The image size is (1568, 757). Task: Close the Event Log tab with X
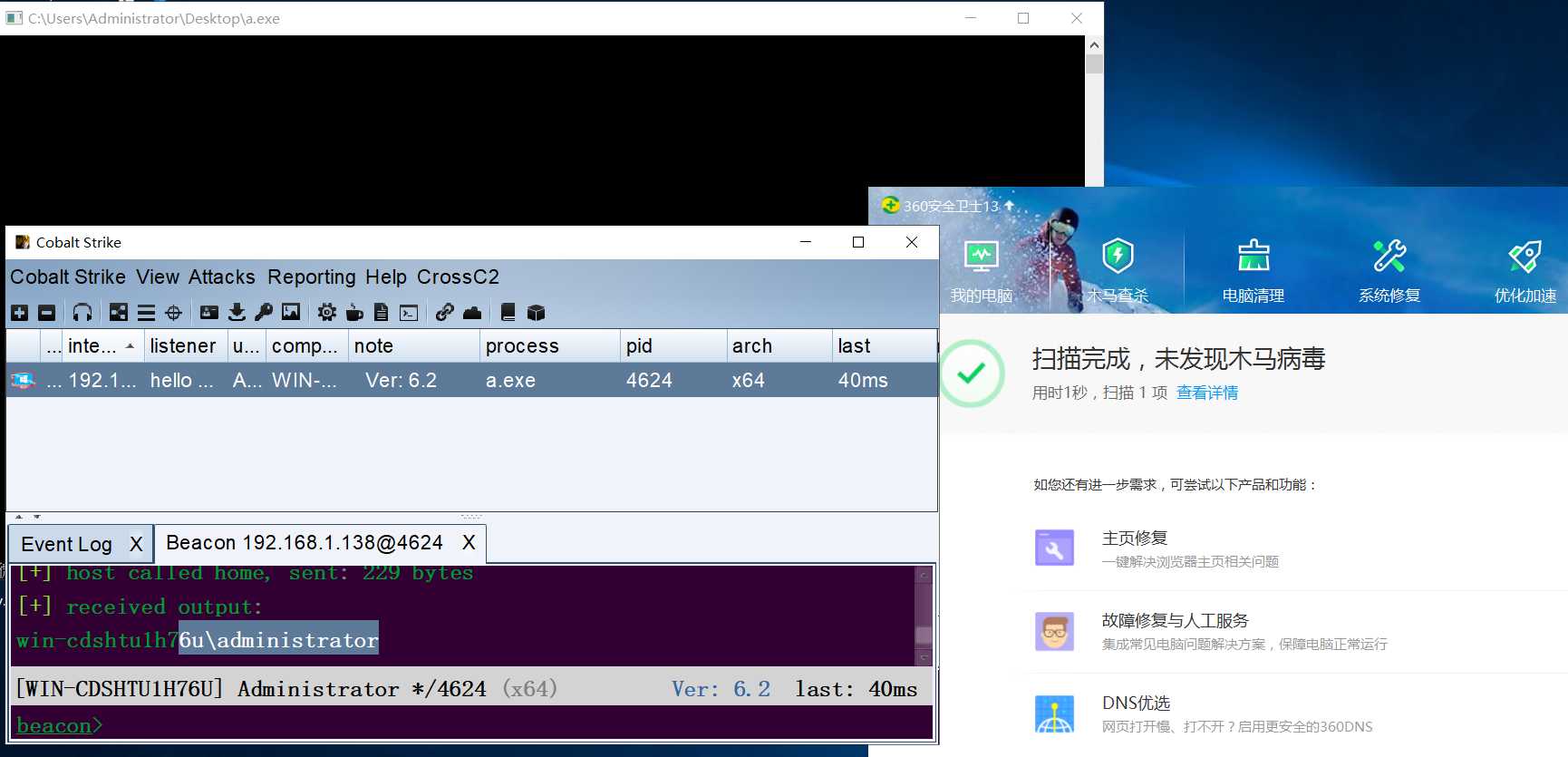click(x=136, y=544)
